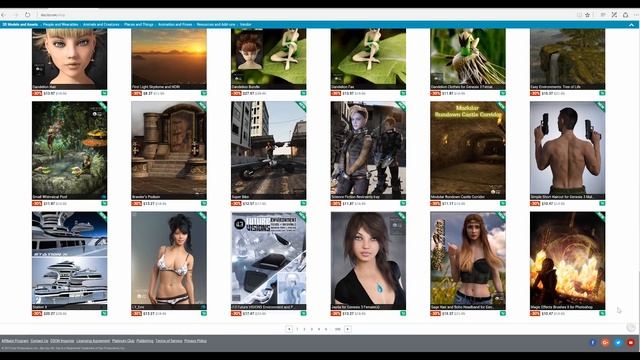Open the Contact Us footer link
Viewport: 640px width, 360px height.
[39, 341]
